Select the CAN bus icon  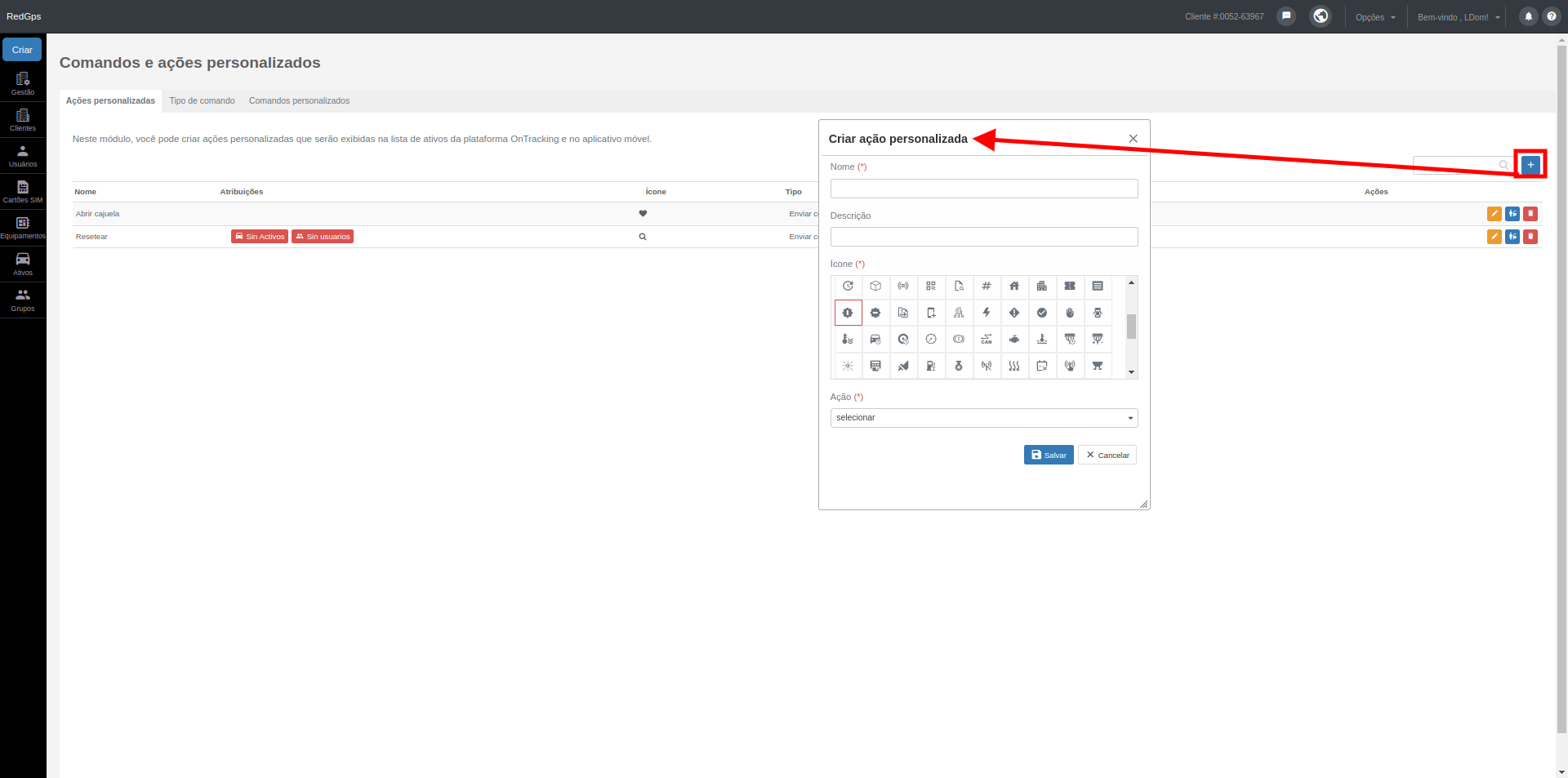point(987,340)
